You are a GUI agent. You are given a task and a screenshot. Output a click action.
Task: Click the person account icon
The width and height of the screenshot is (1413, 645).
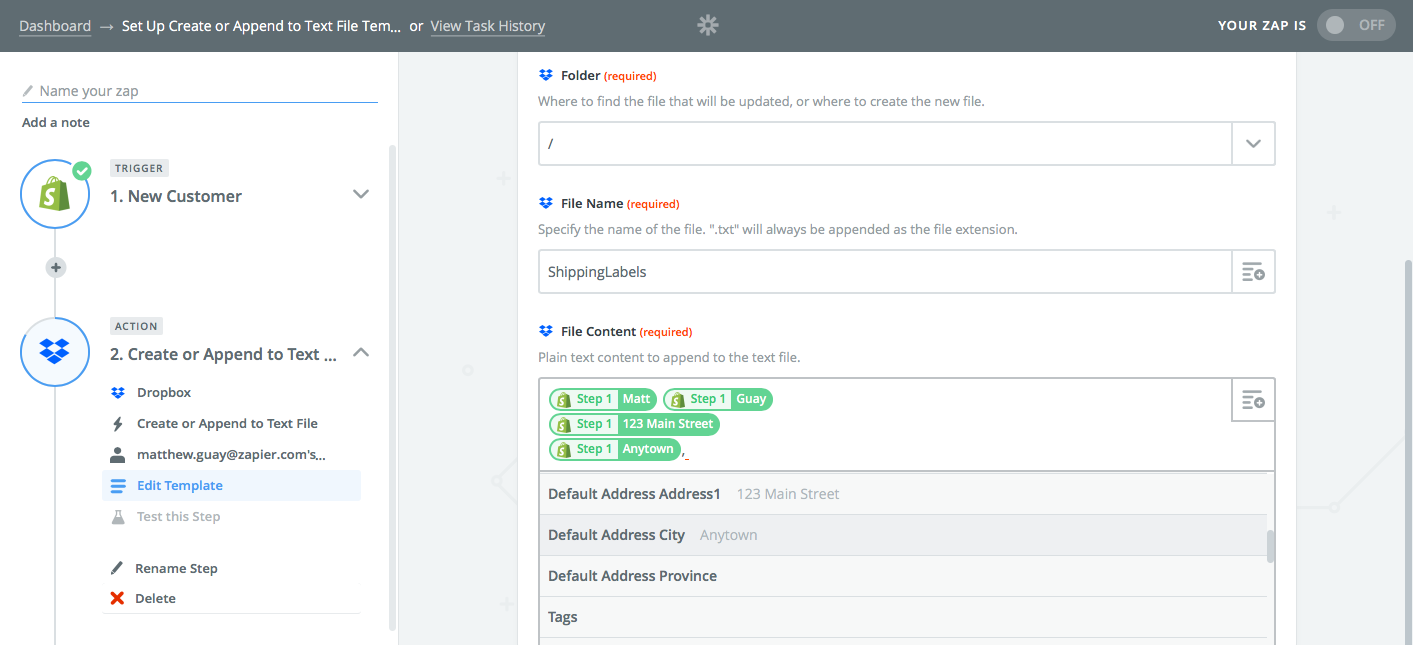point(118,455)
